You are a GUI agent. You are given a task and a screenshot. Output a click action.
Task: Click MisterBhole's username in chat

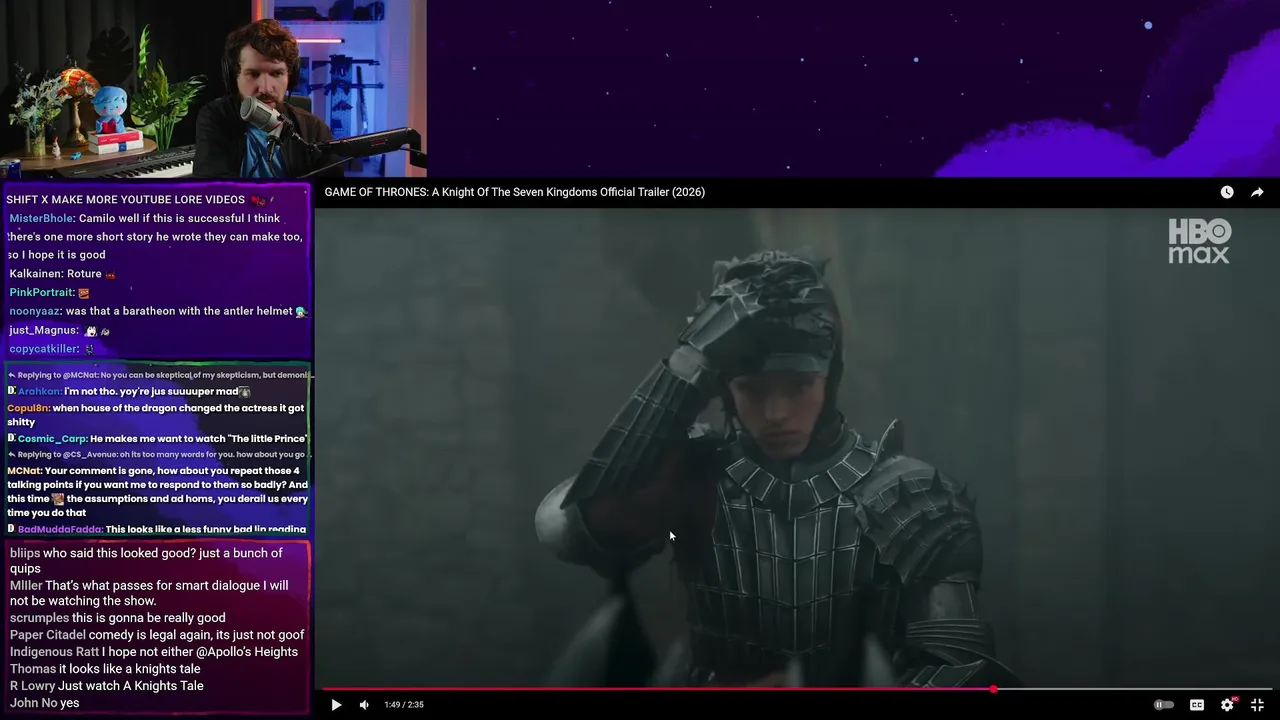[x=41, y=218]
